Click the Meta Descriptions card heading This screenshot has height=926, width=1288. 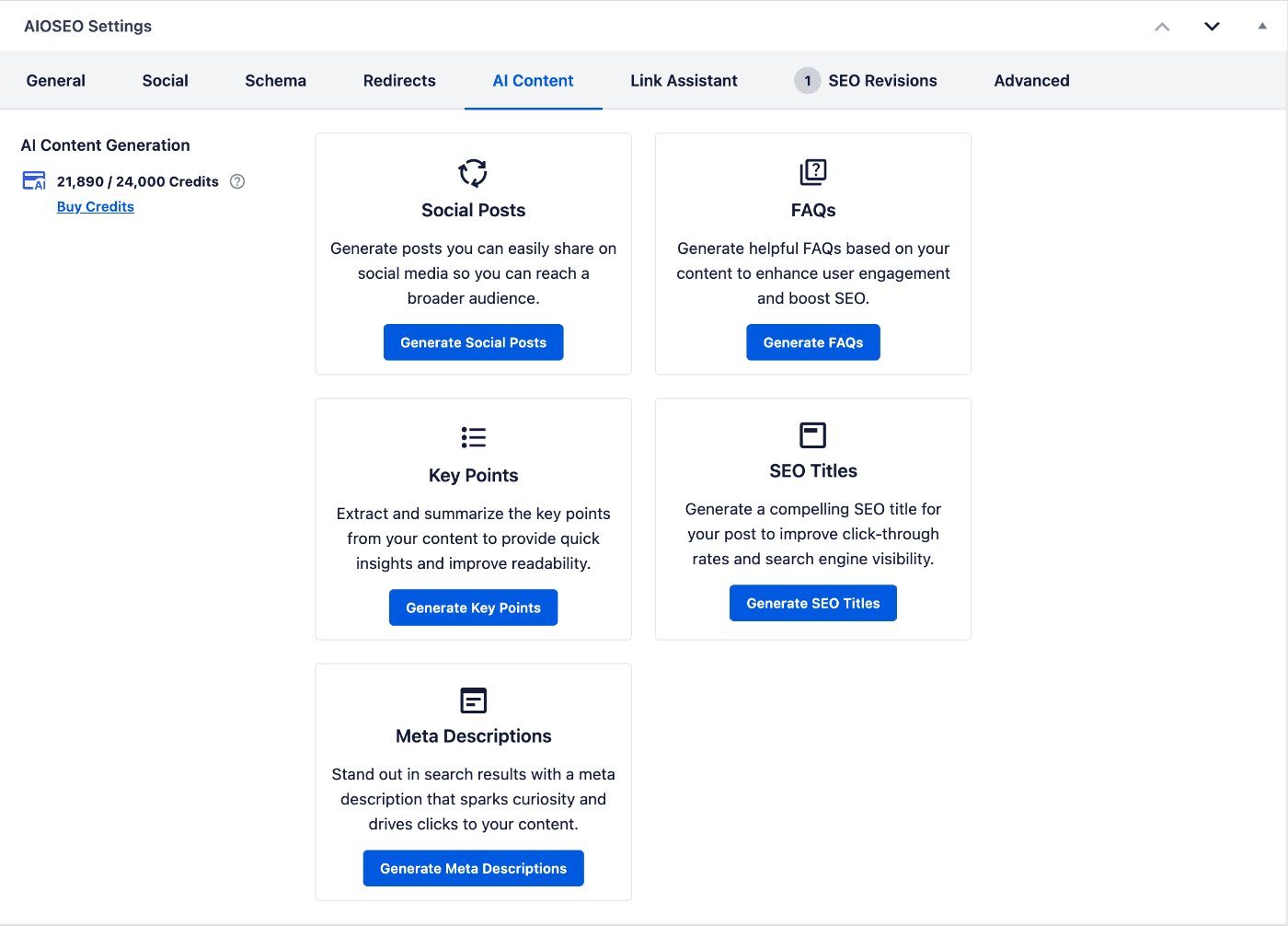pos(473,735)
